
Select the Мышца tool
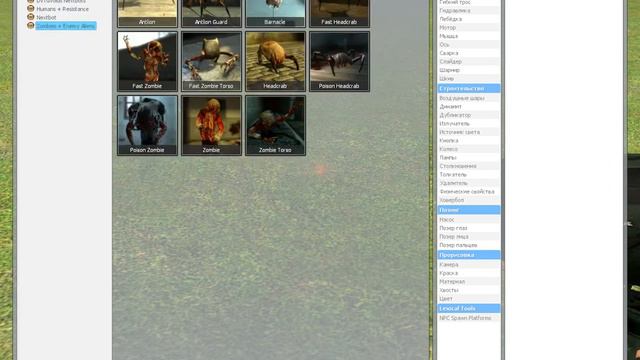point(469,36)
